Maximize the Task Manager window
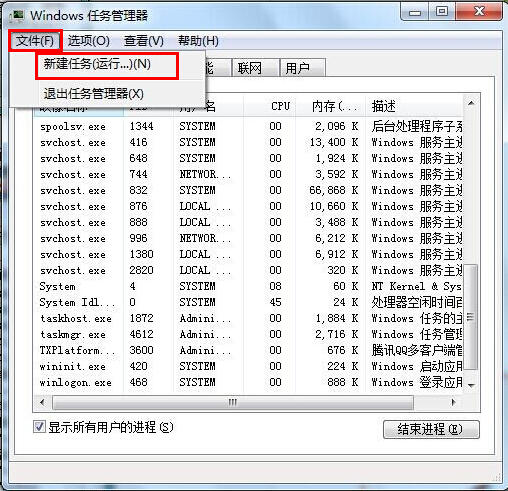This screenshot has width=508, height=491. pyautogui.click(x=442, y=12)
